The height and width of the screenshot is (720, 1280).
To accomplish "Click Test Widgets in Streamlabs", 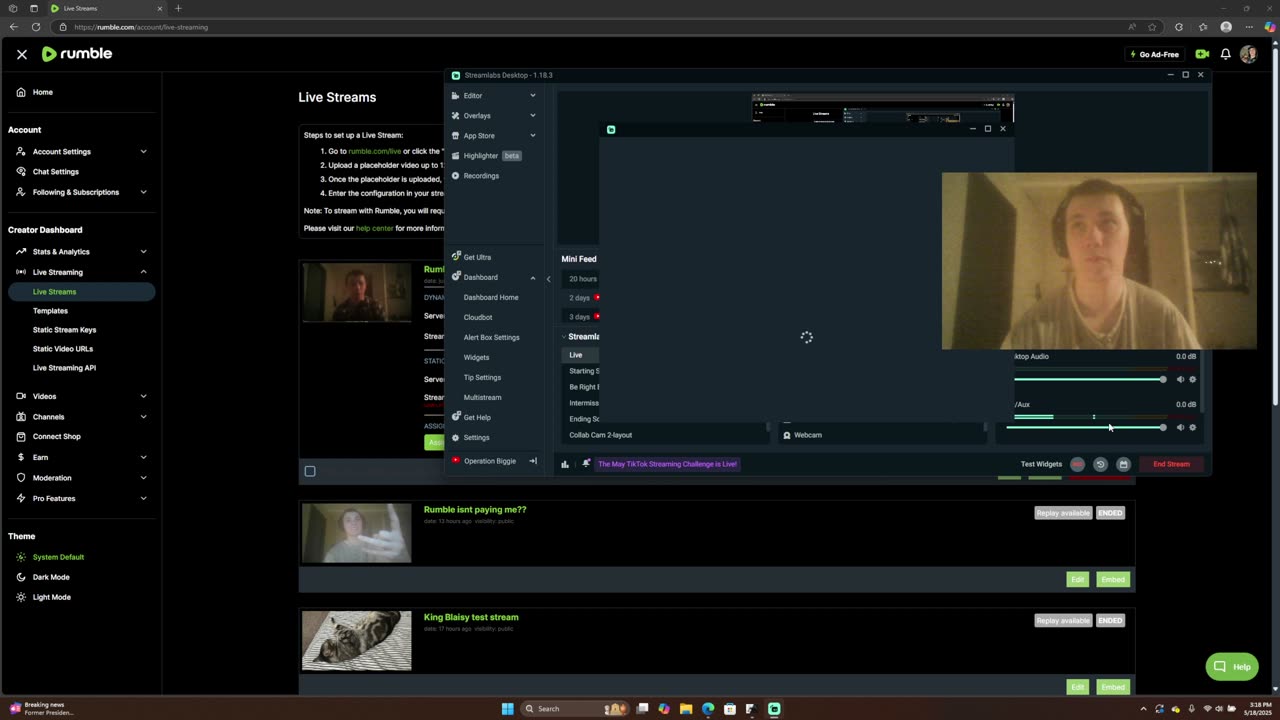I will (x=1041, y=464).
